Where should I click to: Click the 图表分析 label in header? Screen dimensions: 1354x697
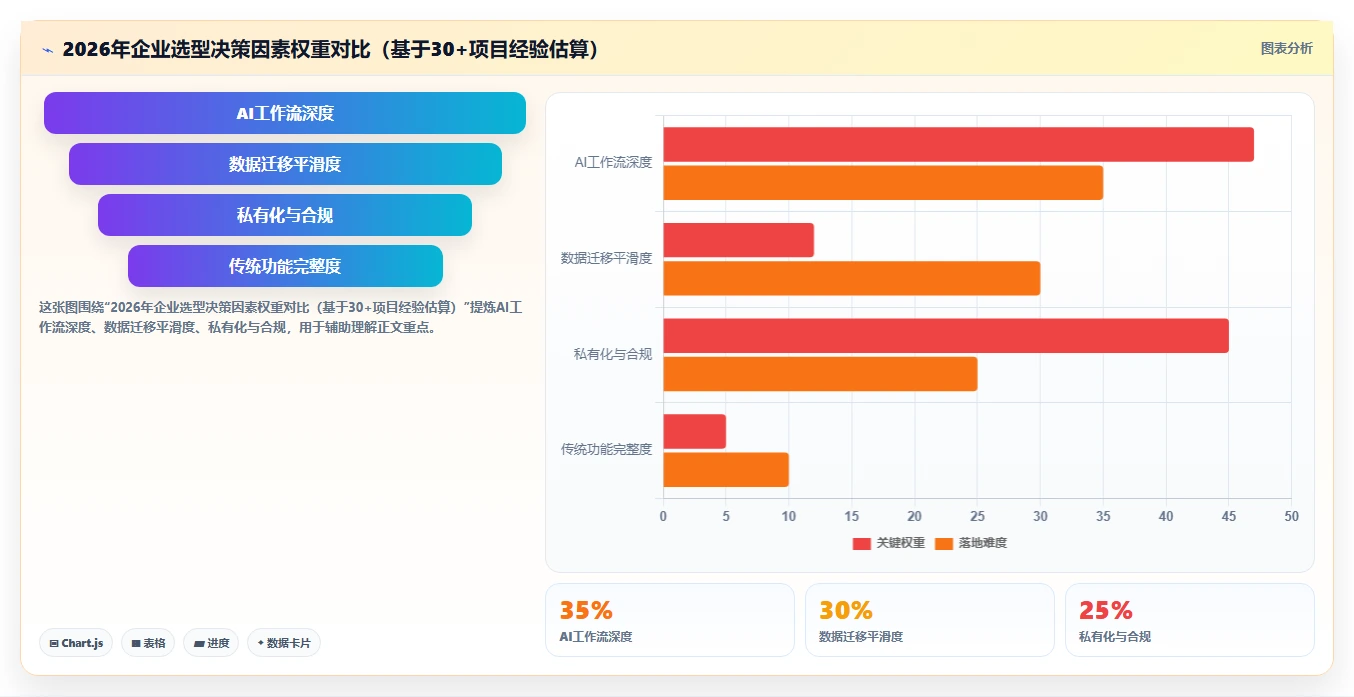click(1286, 48)
